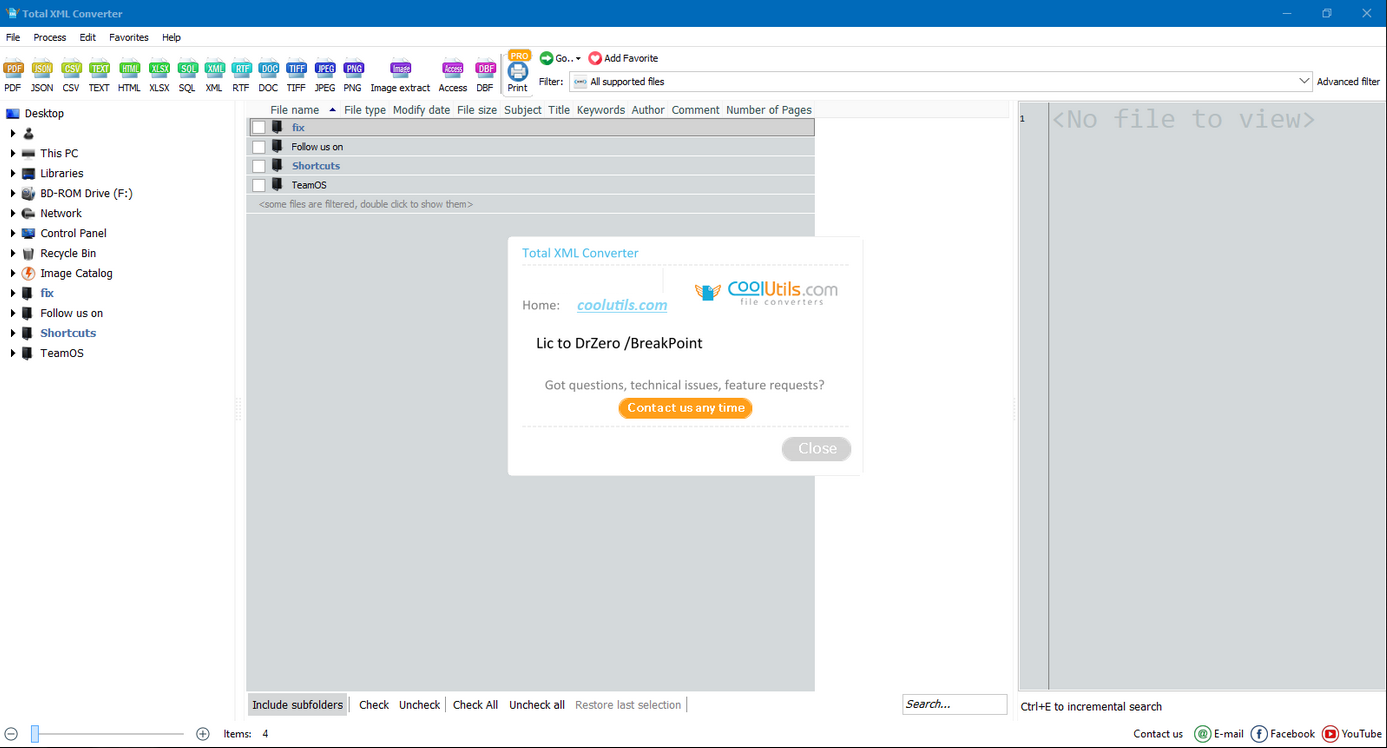Click in the Search input field
Image resolution: width=1387 pixels, height=748 pixels.
(x=954, y=704)
